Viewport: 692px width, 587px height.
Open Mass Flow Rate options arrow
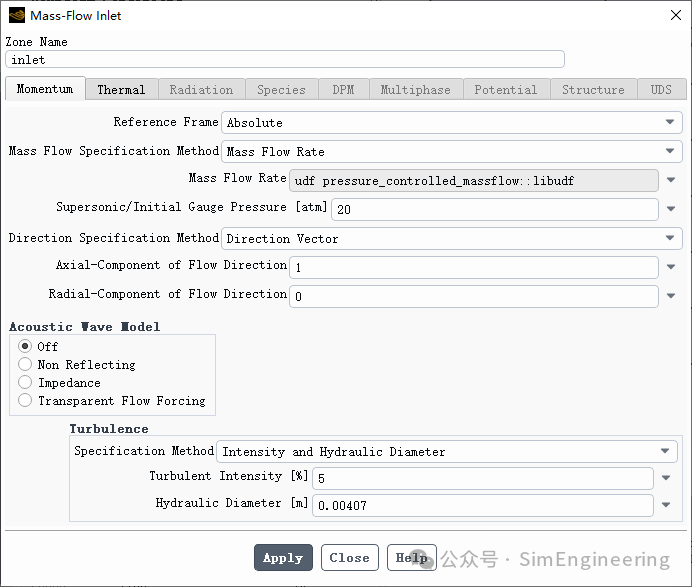tap(671, 180)
